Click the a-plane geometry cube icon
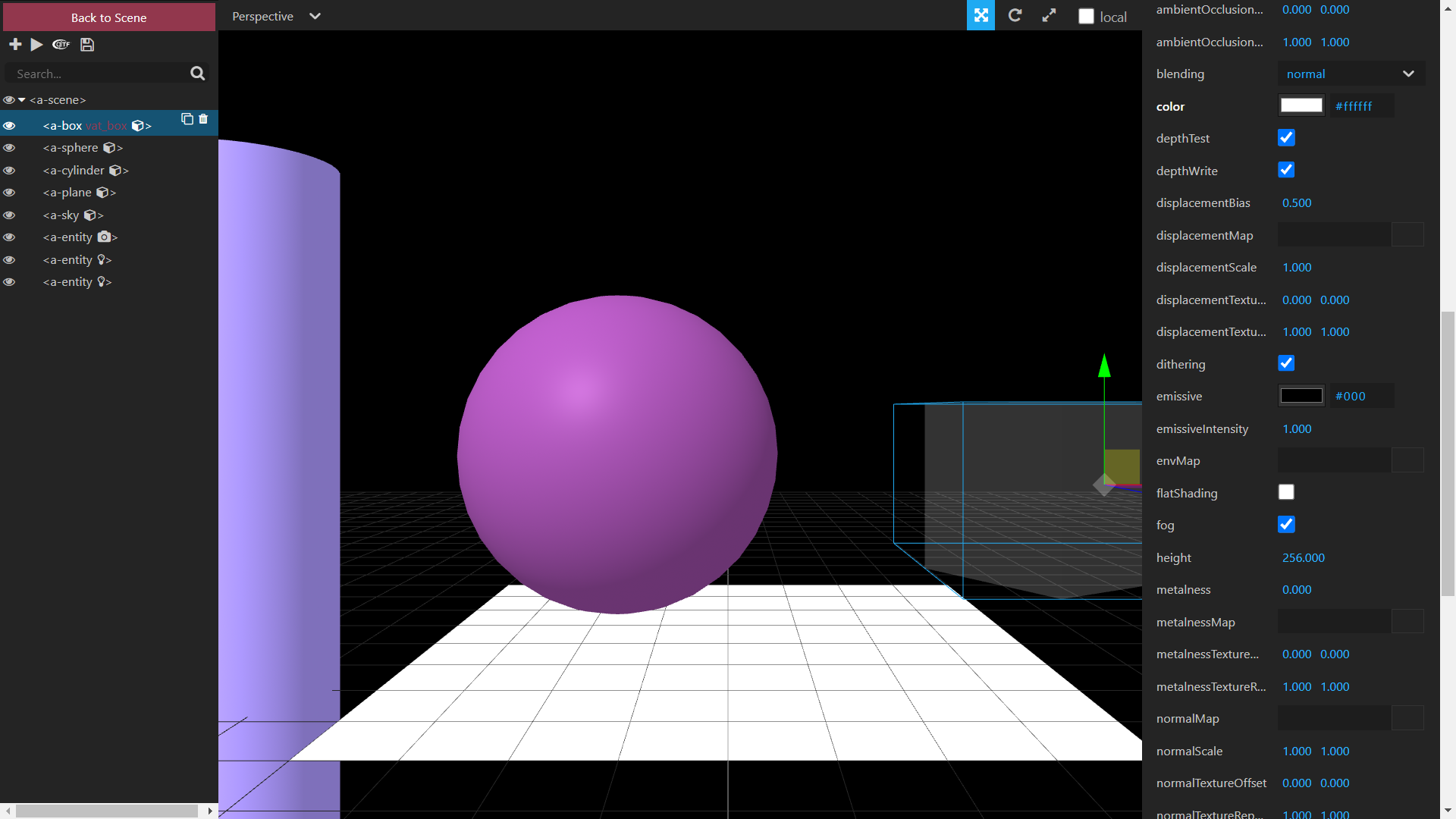The image size is (1456, 819). click(102, 193)
